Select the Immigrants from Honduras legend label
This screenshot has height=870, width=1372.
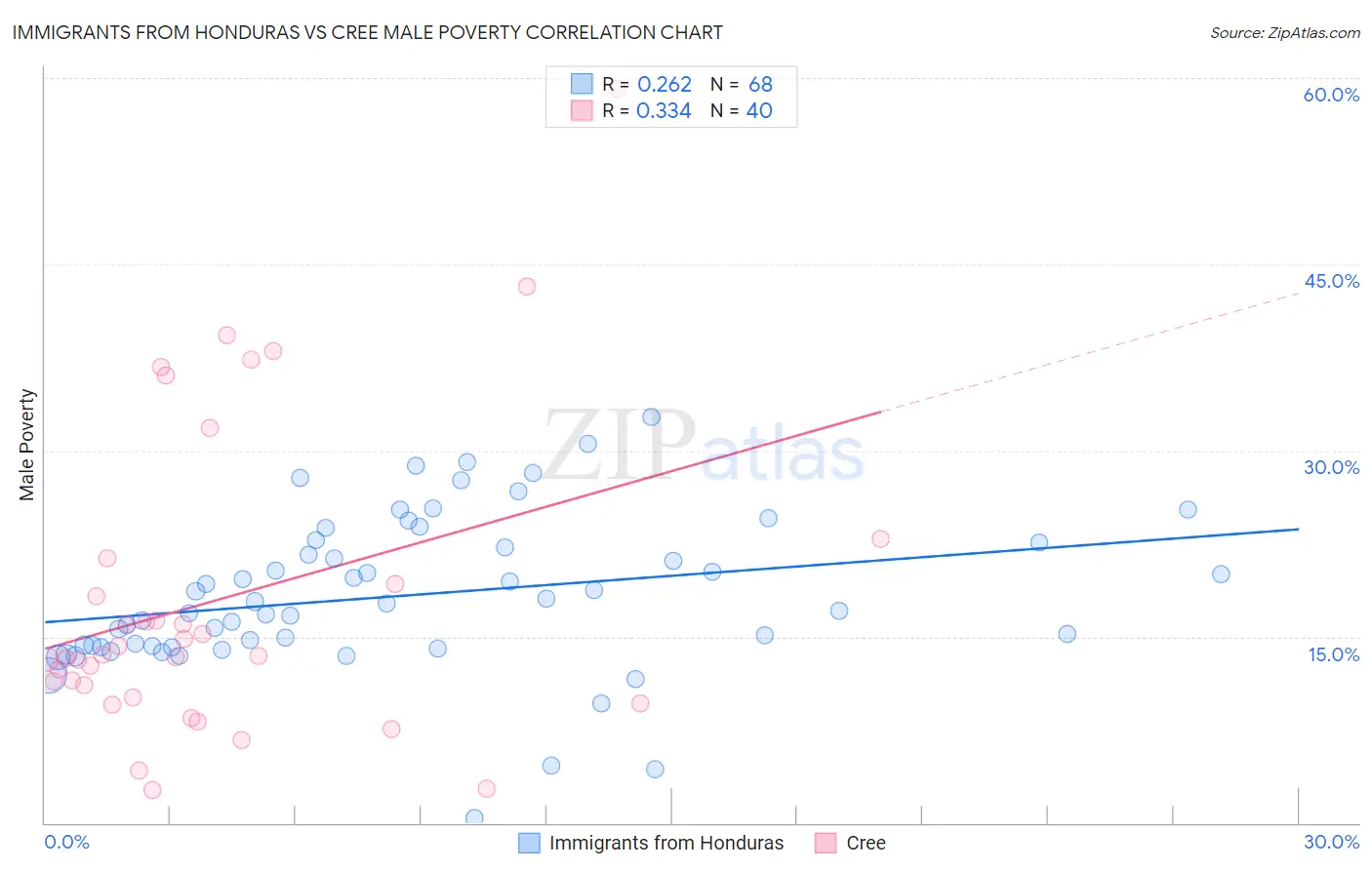coord(666,843)
